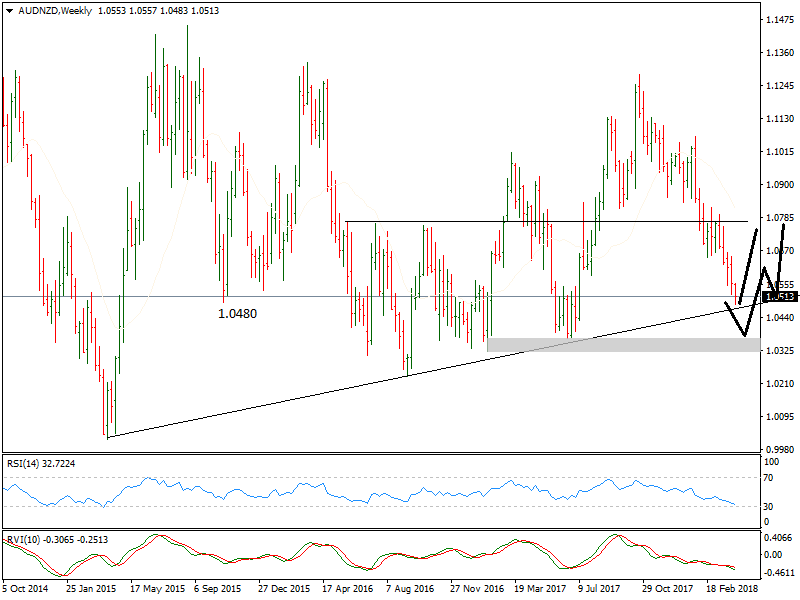The height and width of the screenshot is (600, 800).
Task: Click the 1.0900 price axis label
Action: (x=780, y=185)
